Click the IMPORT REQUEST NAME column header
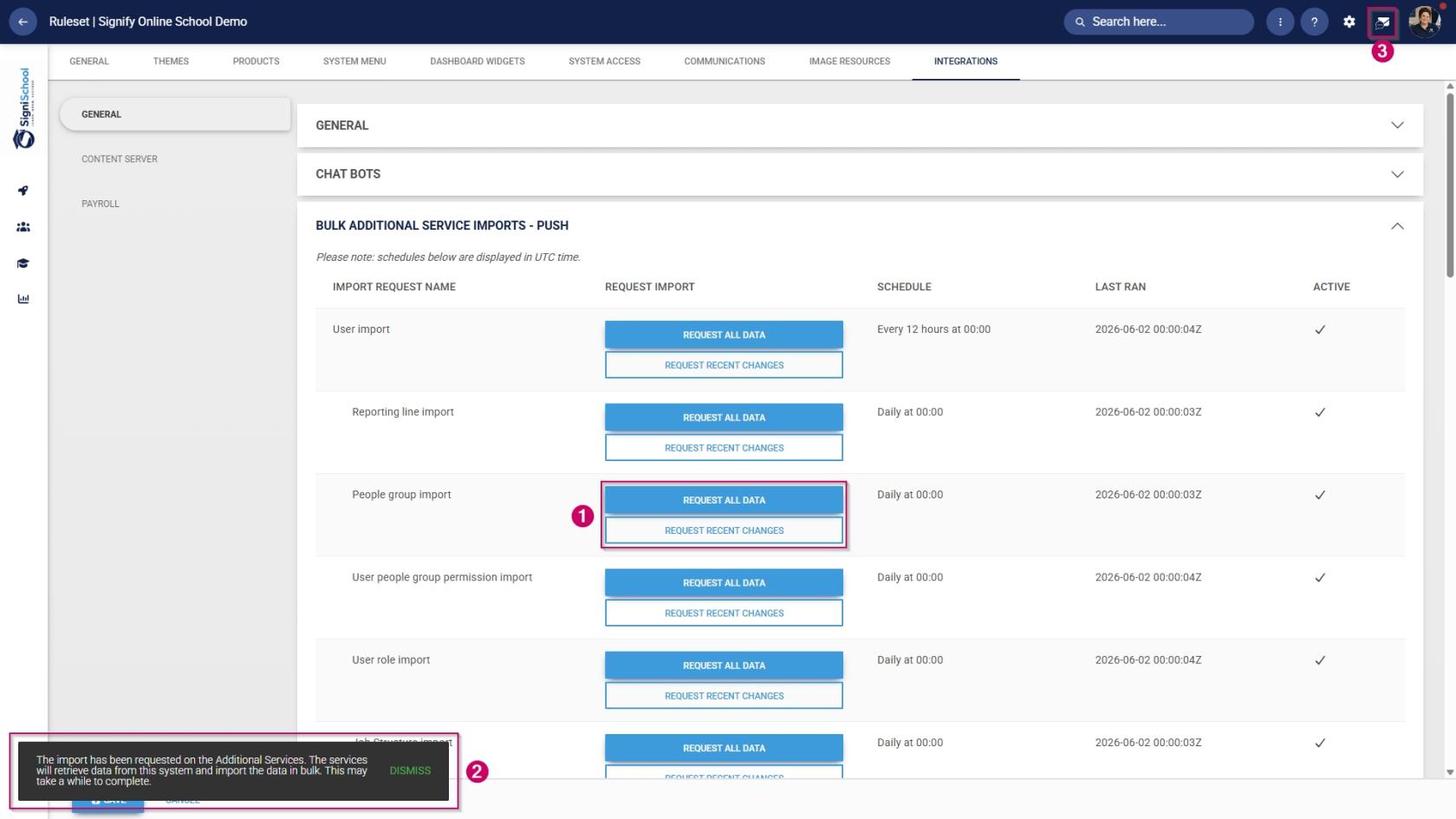Viewport: 1456px width, 819px height. tap(393, 287)
